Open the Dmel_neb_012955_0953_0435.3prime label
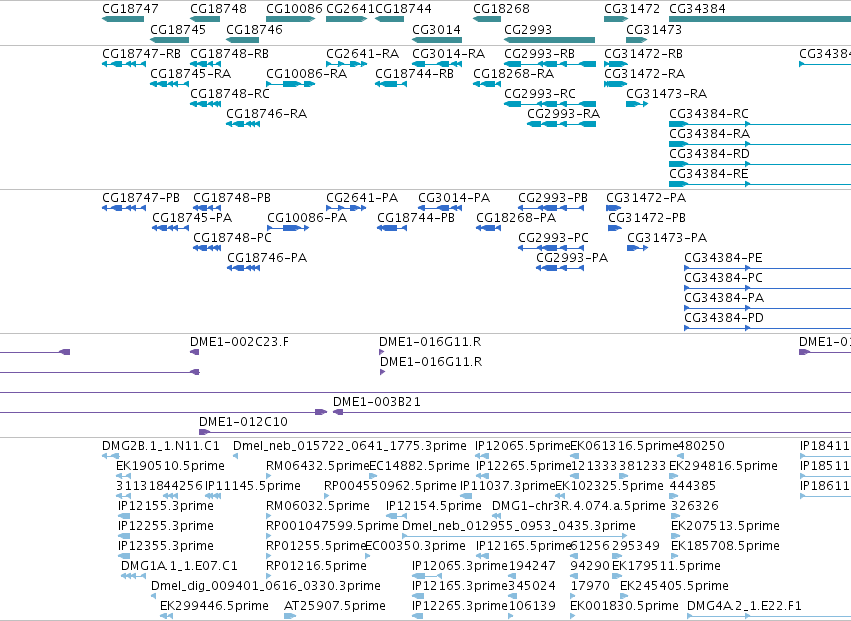 [519, 526]
